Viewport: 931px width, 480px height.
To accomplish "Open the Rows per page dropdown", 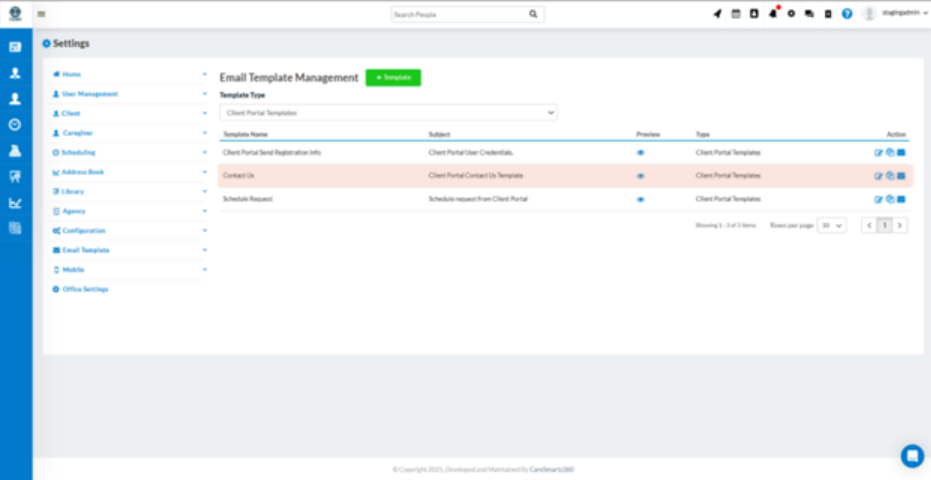I will (831, 225).
